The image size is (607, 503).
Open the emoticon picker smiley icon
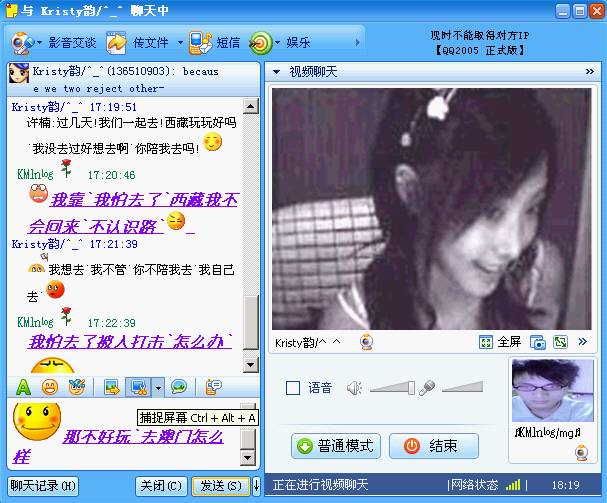49,386
